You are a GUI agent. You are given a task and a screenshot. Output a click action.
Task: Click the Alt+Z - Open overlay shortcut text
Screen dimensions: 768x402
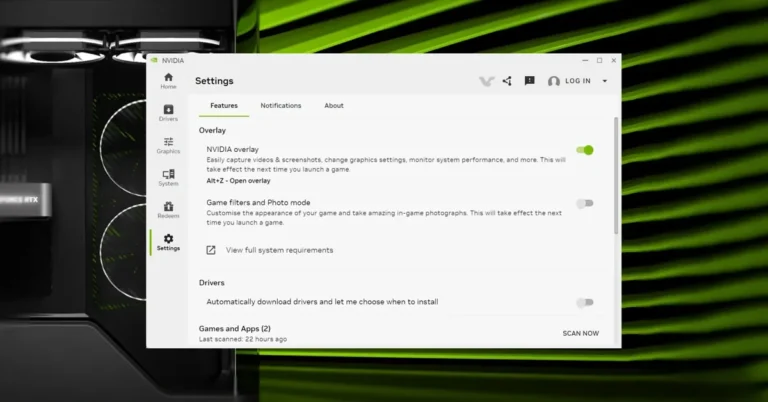[x=238, y=181]
